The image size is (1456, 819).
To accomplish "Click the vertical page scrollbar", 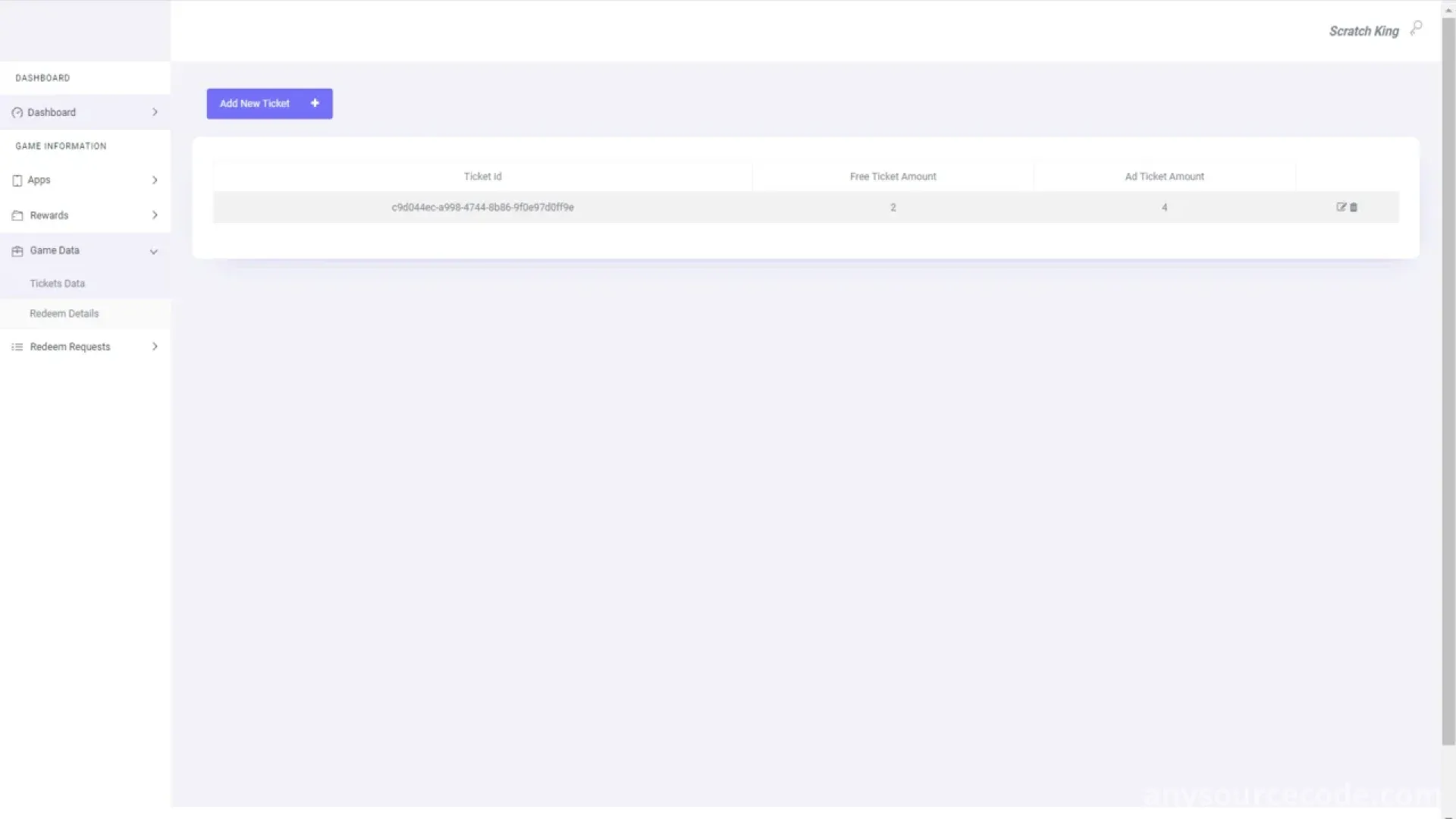I will (1448, 379).
